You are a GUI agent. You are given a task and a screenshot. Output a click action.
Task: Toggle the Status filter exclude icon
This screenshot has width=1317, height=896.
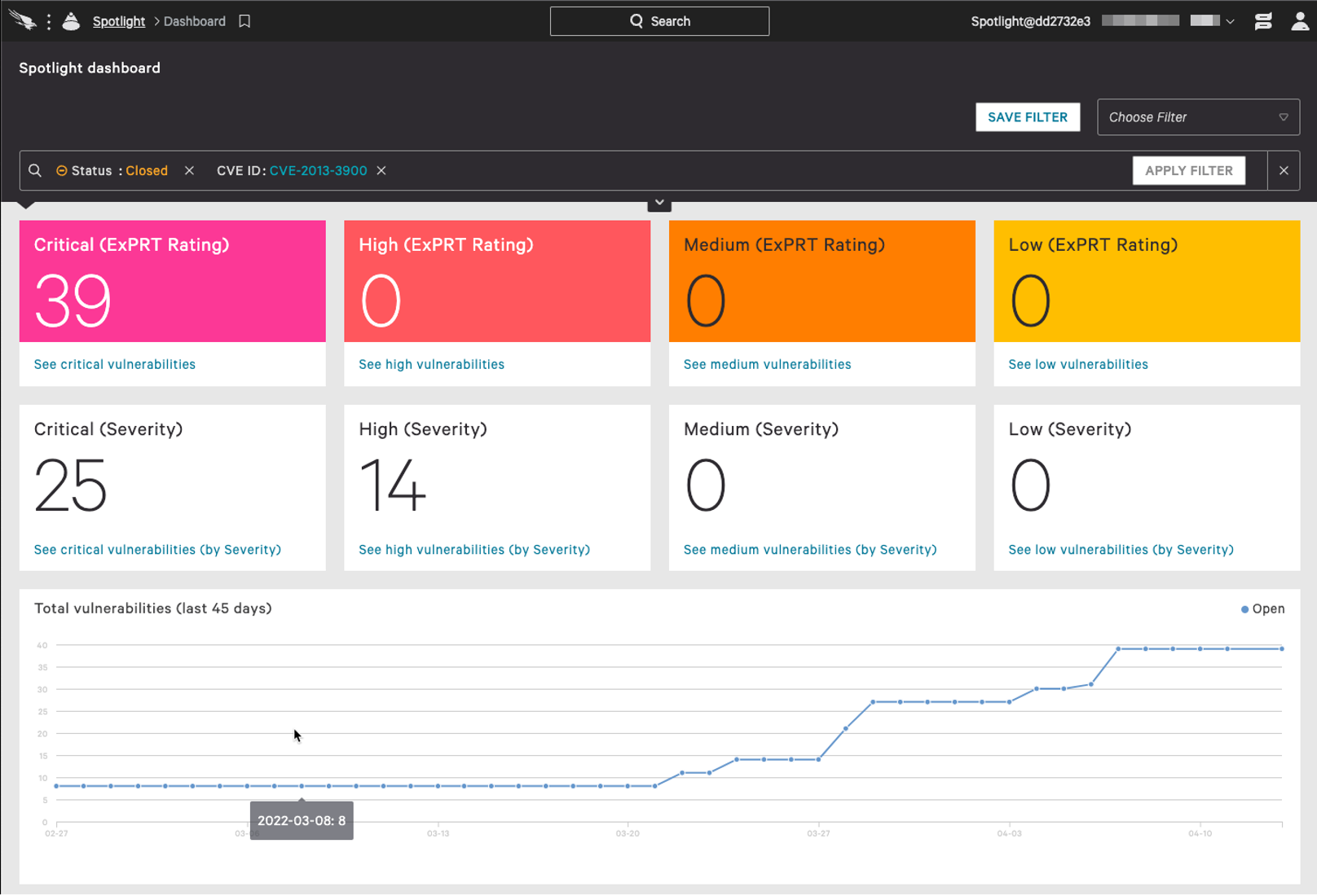point(61,170)
